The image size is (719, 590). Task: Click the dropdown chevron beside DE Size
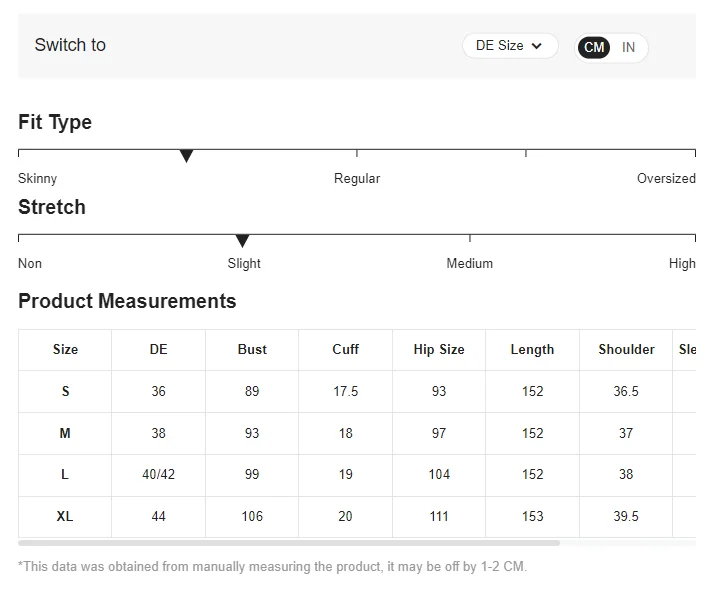click(537, 46)
